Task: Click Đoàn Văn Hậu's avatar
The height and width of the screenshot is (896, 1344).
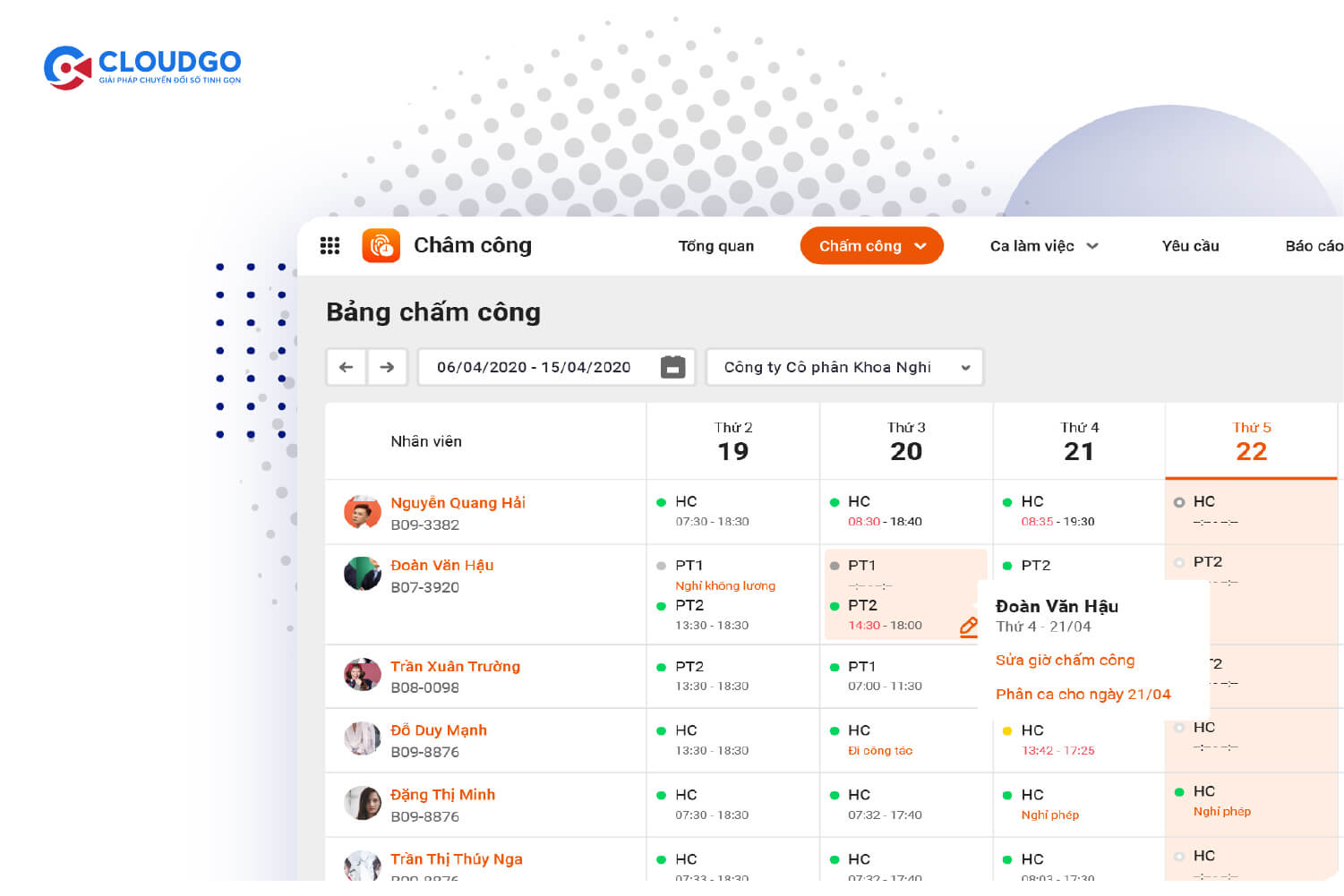Action: 362,574
